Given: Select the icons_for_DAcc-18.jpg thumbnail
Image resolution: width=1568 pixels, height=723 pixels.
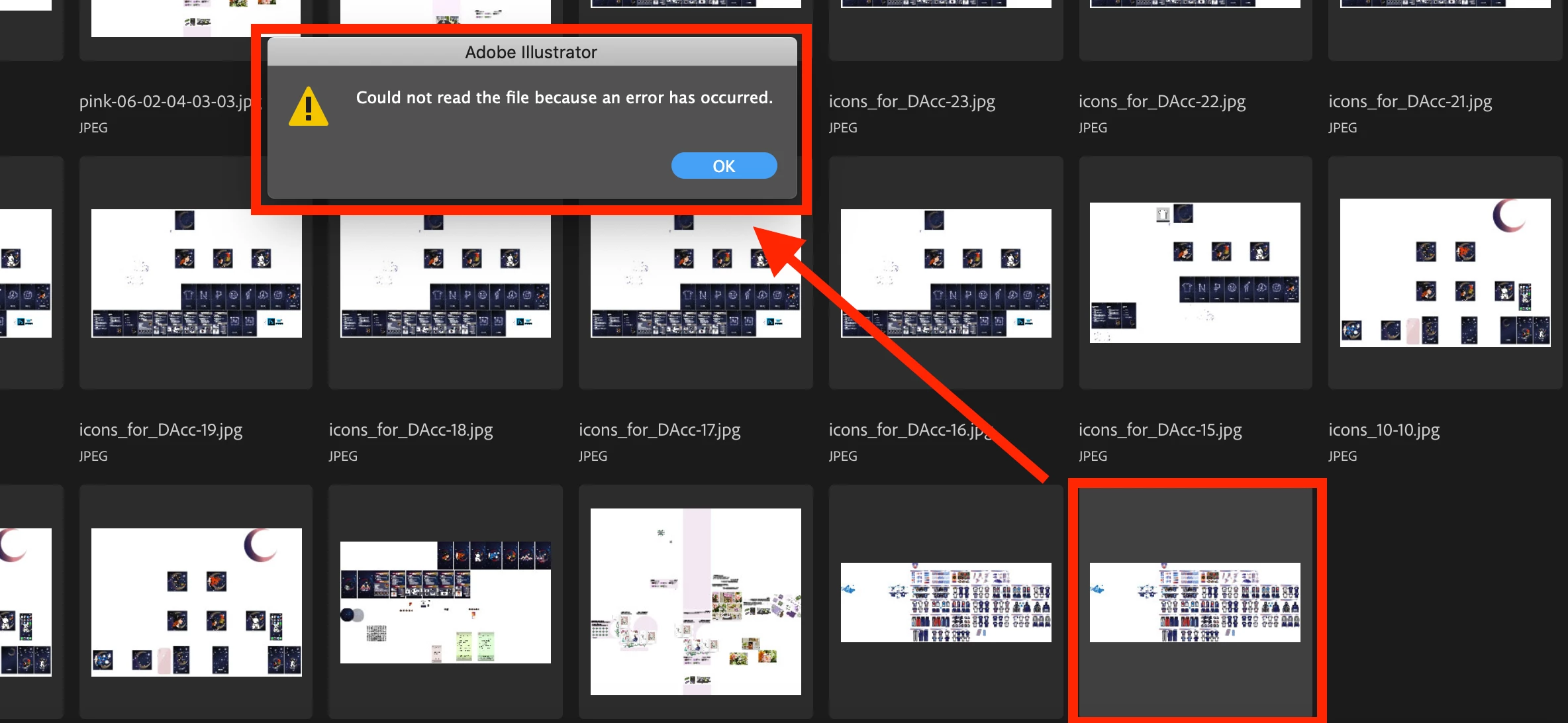Looking at the screenshot, I should click(x=445, y=278).
